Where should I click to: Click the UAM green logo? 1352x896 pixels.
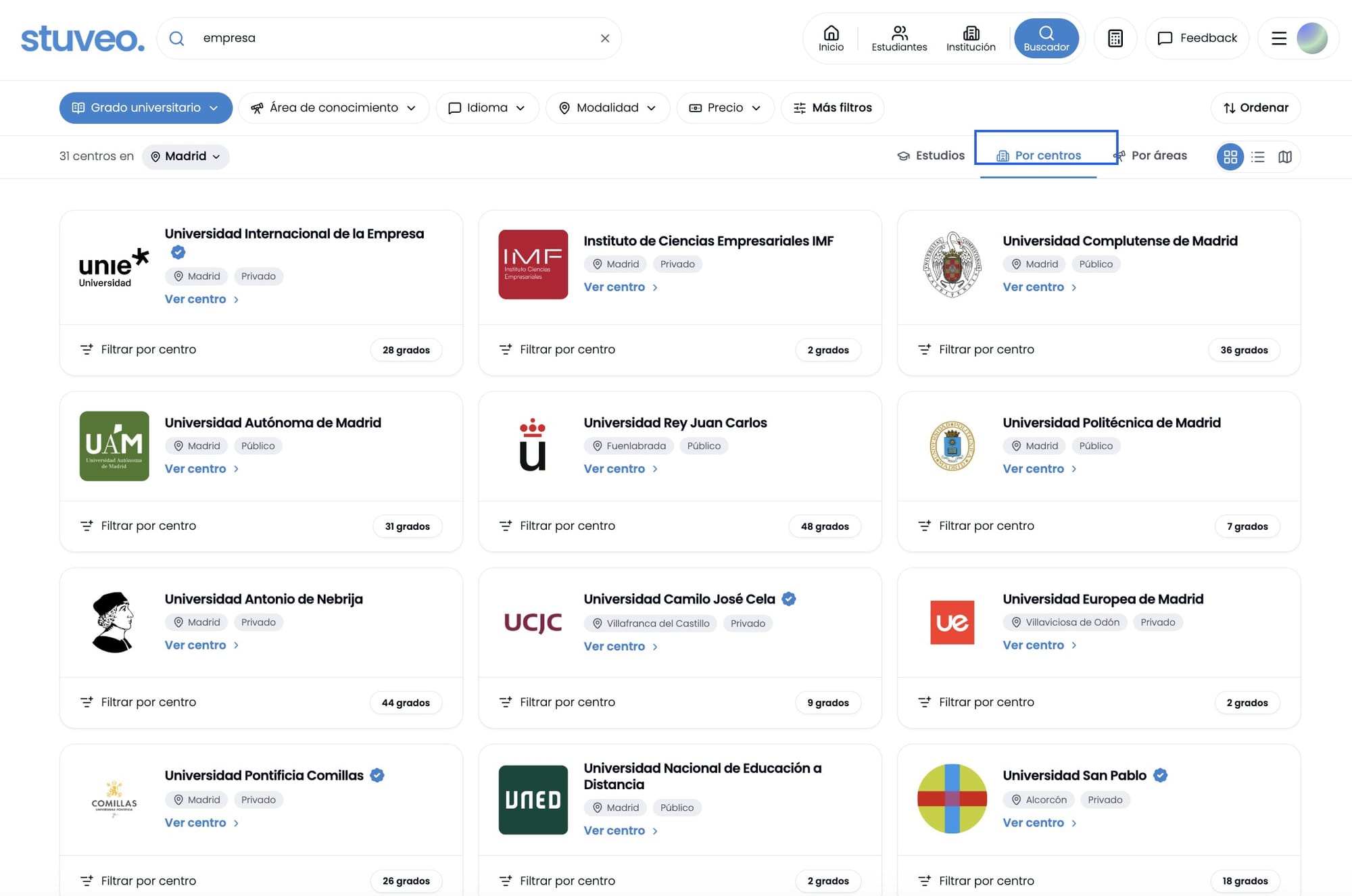pos(114,446)
